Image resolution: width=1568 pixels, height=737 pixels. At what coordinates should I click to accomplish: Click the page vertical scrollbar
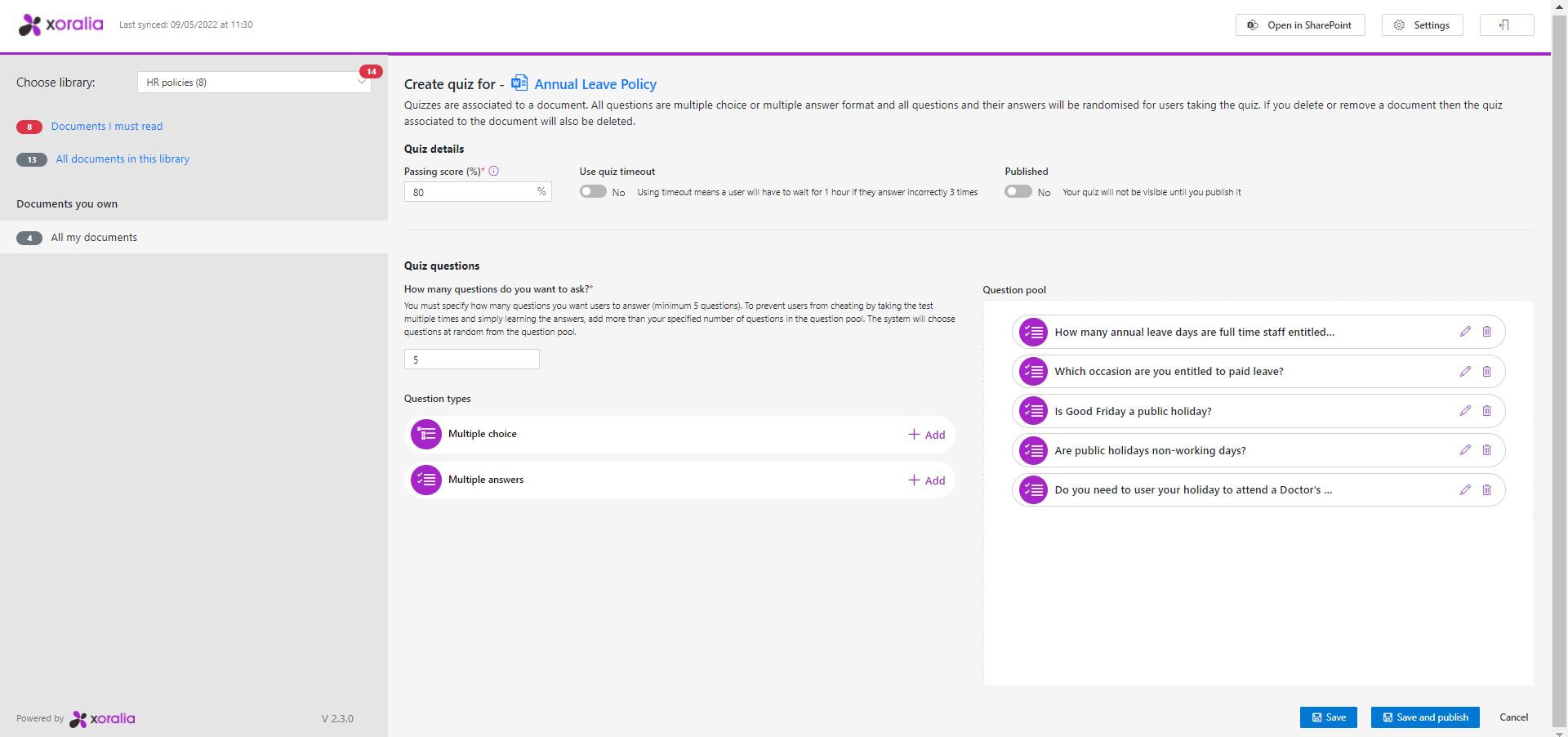tap(1560, 368)
